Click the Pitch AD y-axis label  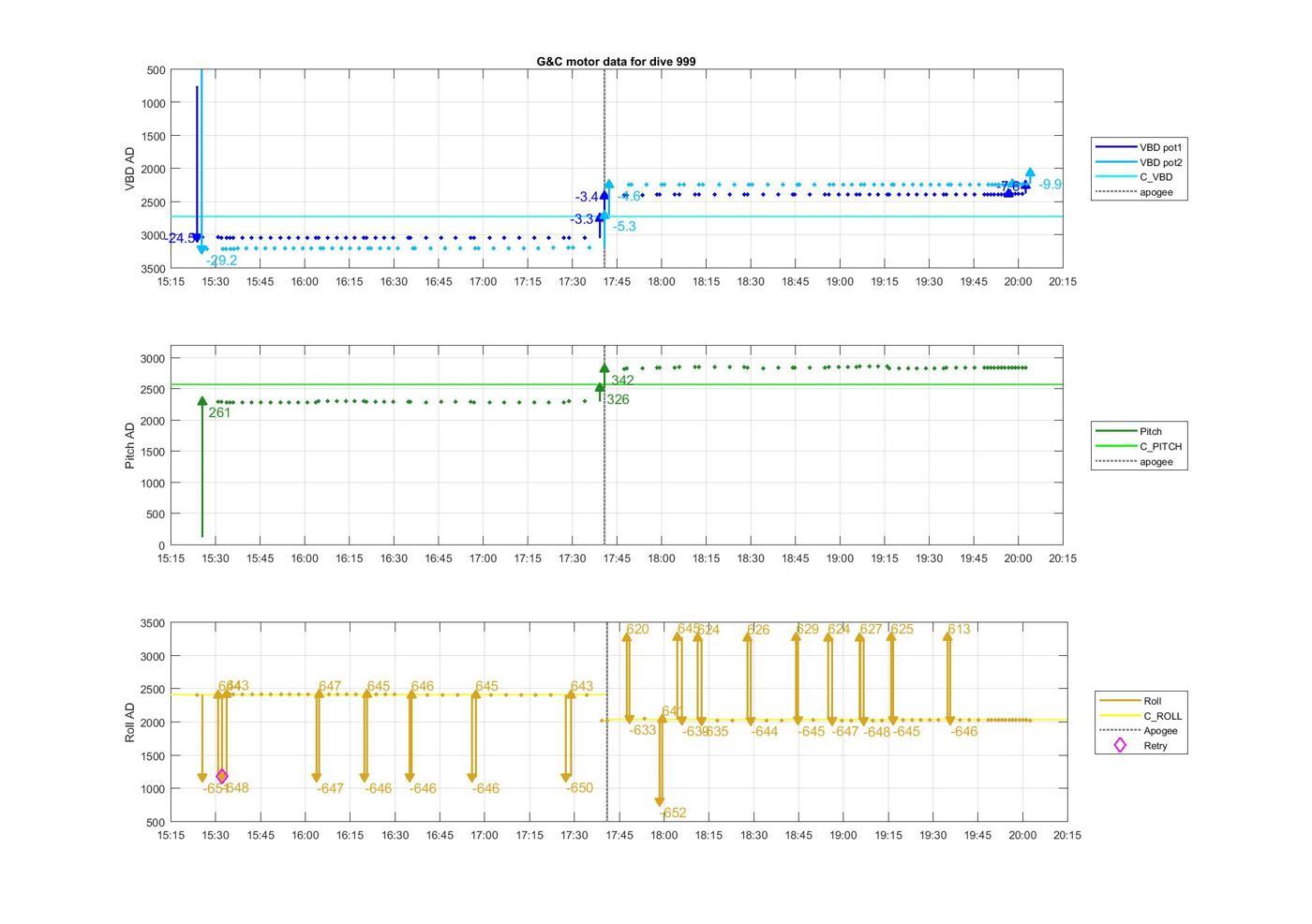130,445
